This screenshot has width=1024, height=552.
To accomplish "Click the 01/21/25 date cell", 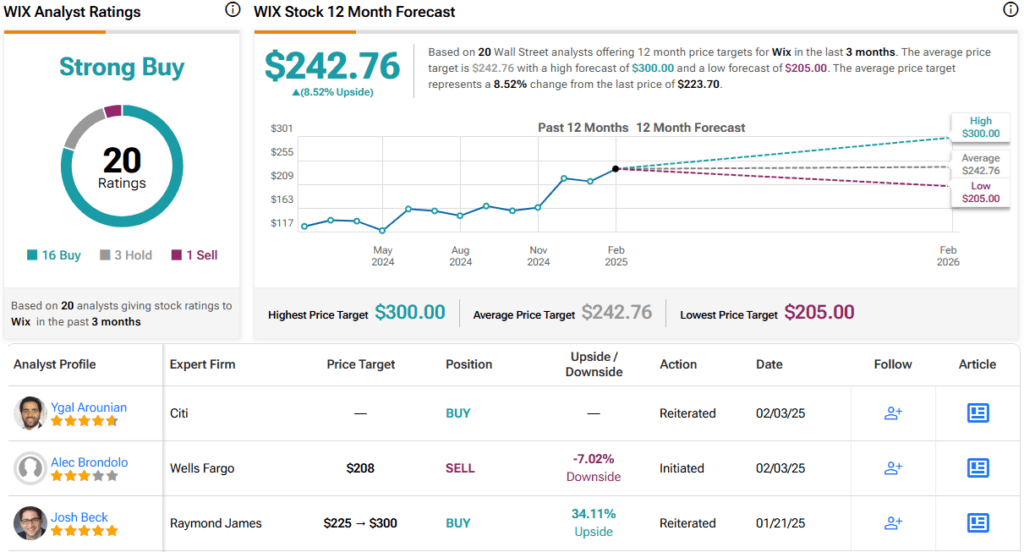I will [780, 523].
